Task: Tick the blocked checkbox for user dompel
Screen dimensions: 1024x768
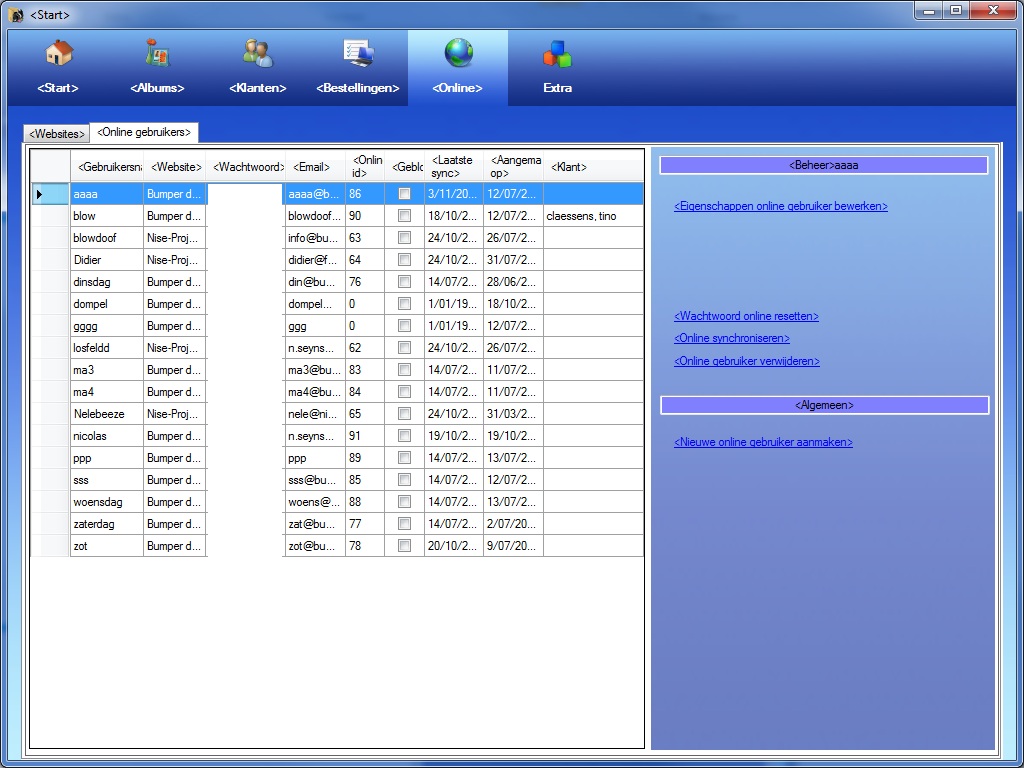Action: 404,304
